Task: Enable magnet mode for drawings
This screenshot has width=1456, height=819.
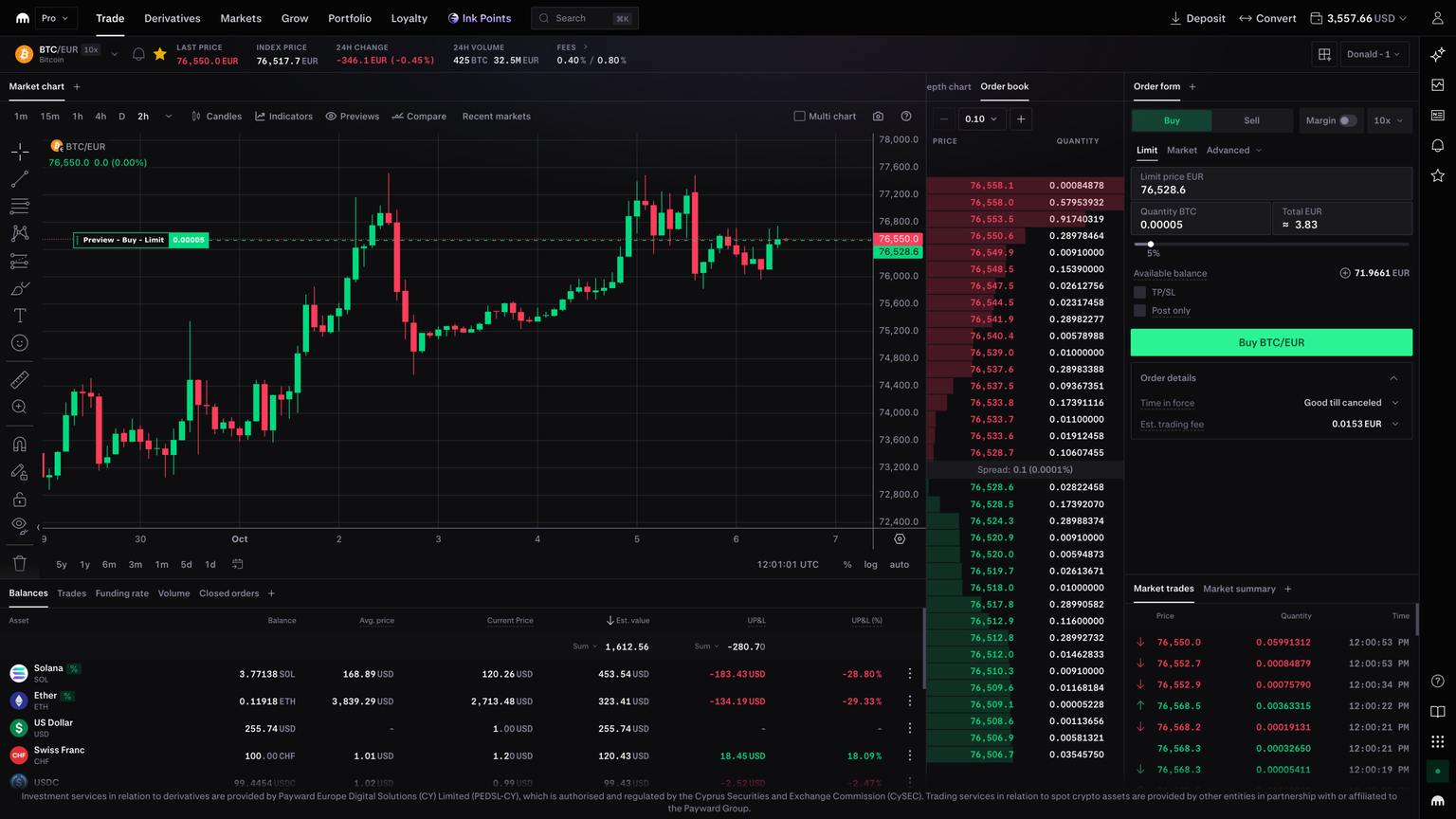Action: click(x=19, y=445)
